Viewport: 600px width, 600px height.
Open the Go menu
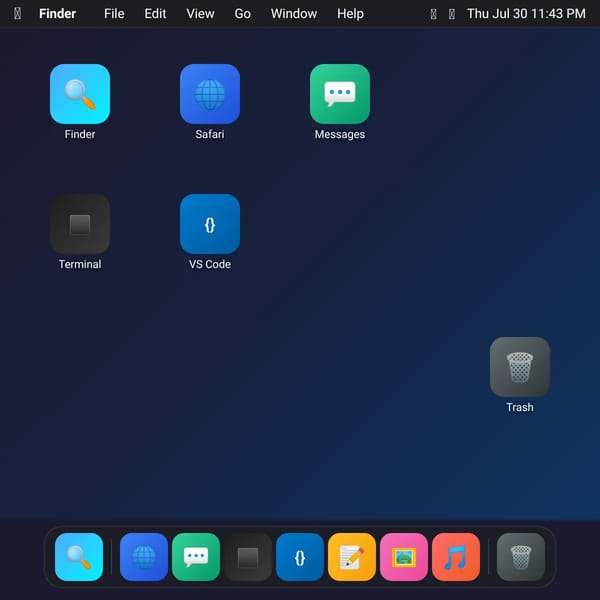pyautogui.click(x=243, y=14)
